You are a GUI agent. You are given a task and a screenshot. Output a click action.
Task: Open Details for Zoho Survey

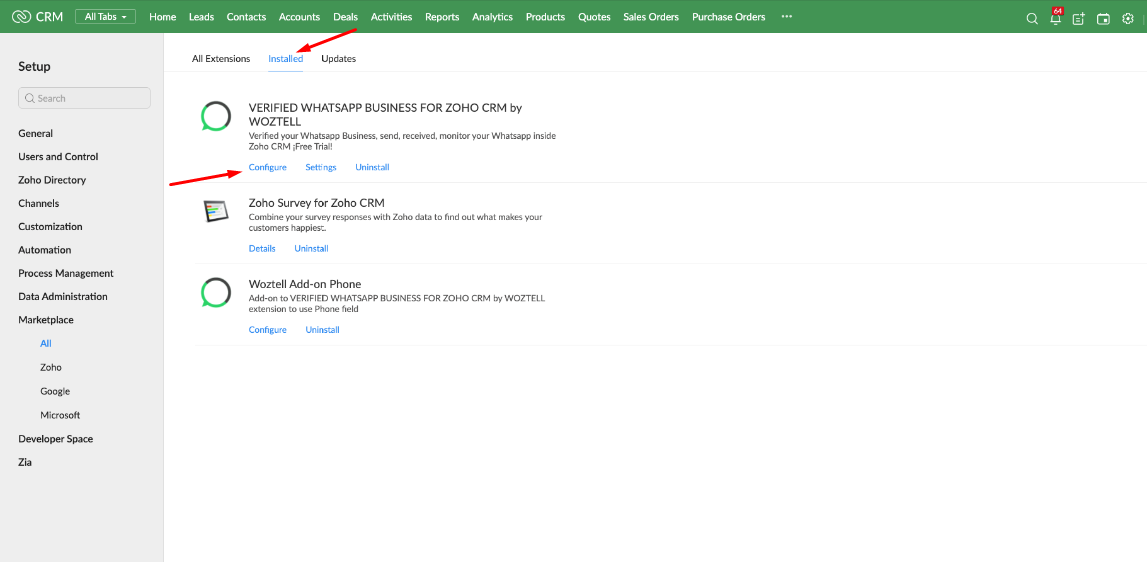[262, 249]
